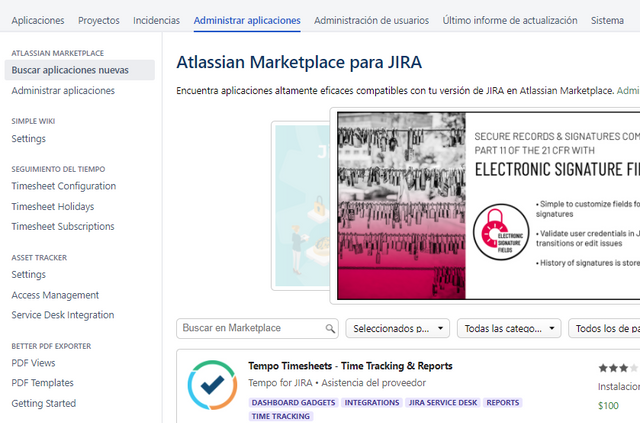
Task: Select the DASHBOARD GADGETS tag
Action: tap(293, 403)
